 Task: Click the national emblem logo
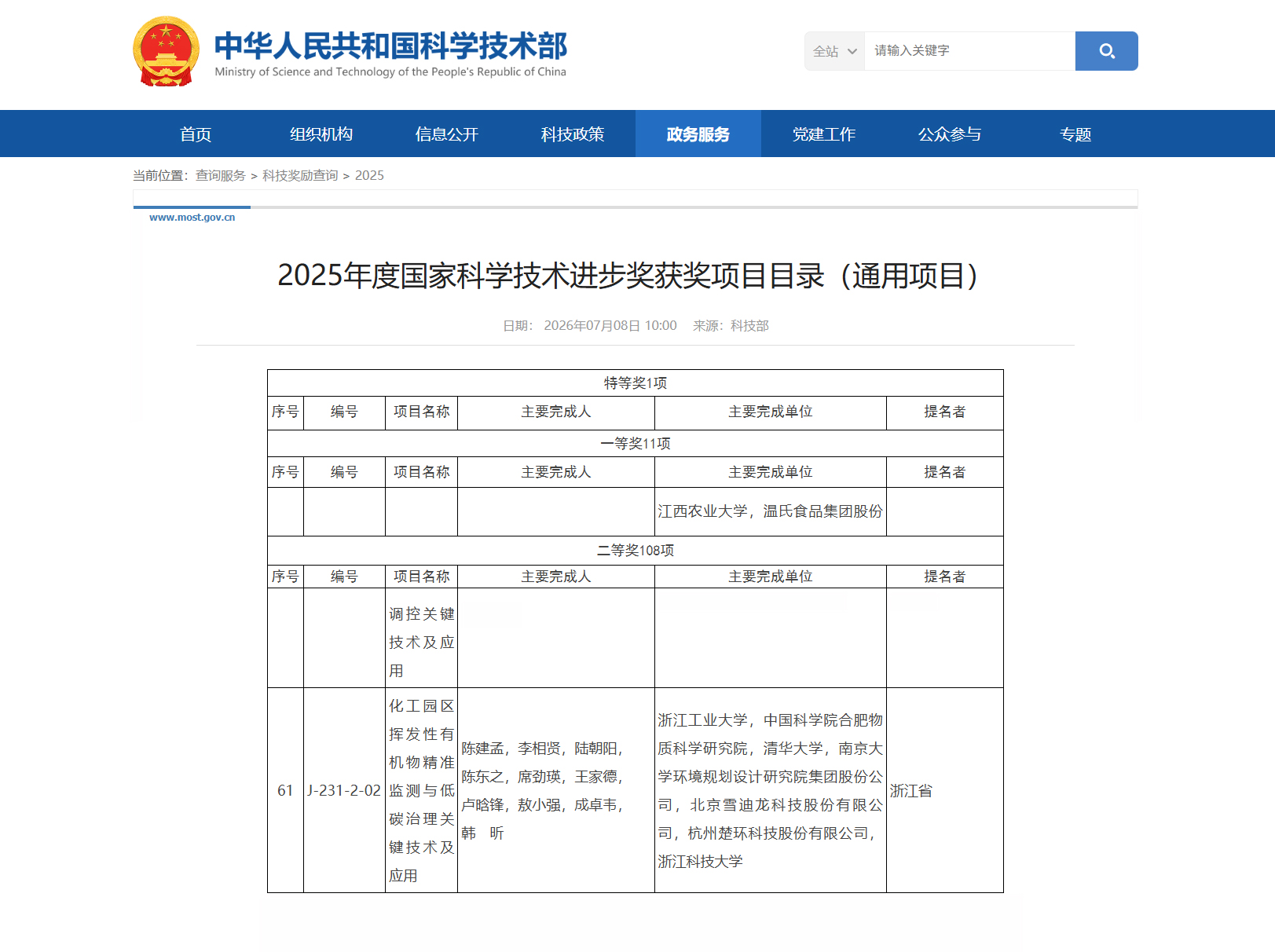point(166,51)
